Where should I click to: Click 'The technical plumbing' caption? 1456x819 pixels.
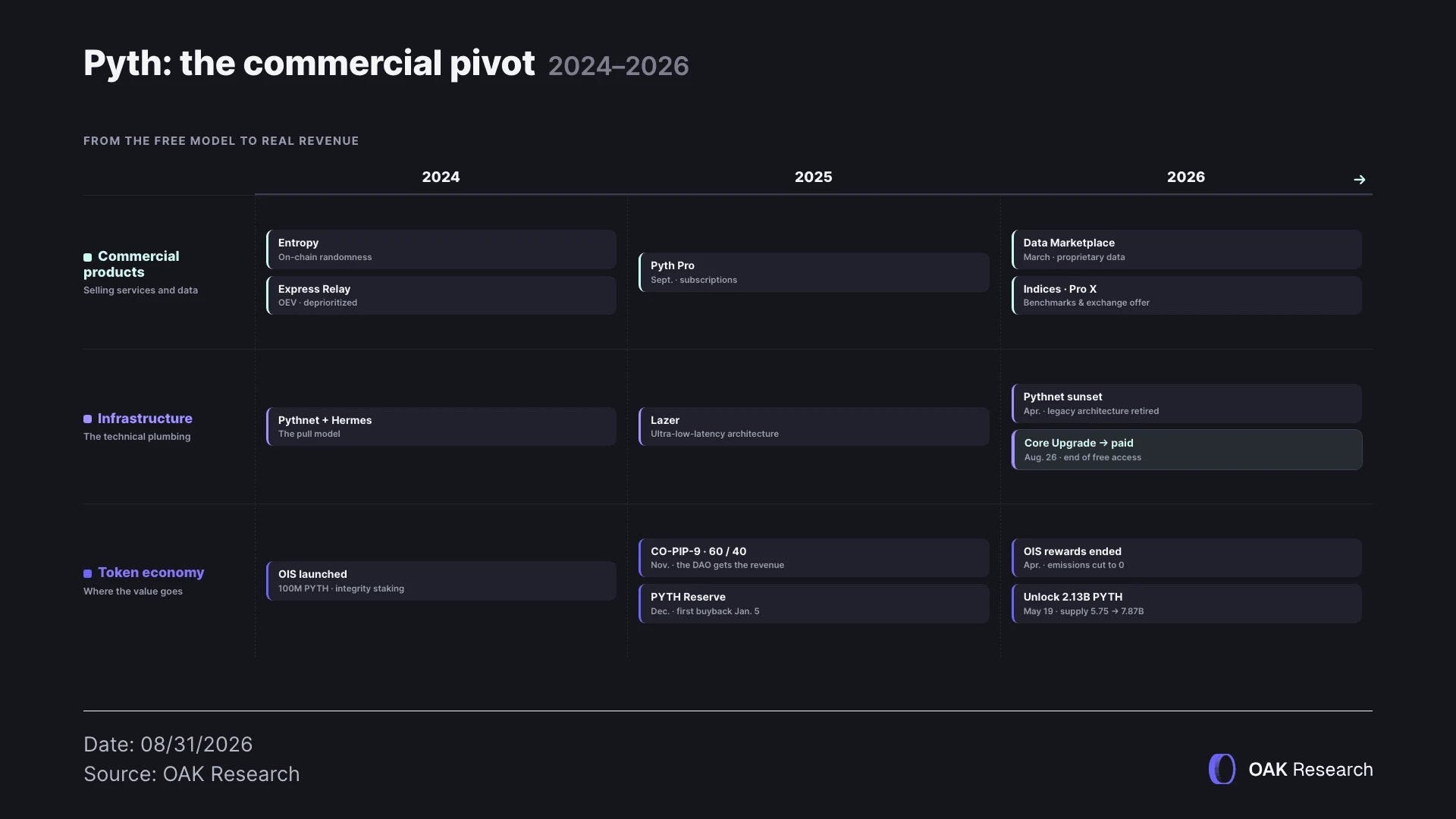136,437
